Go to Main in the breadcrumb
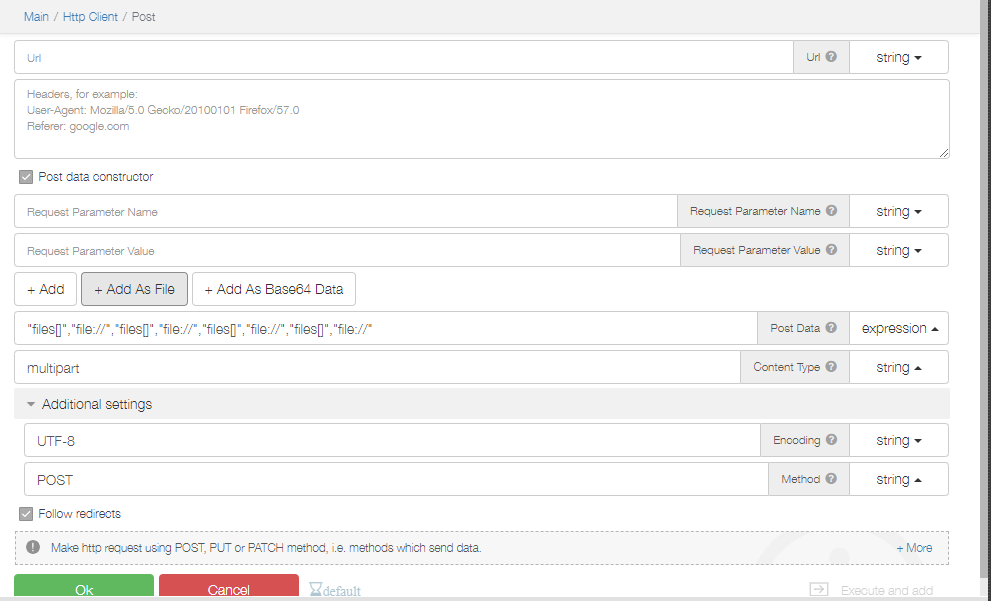Image resolution: width=991 pixels, height=601 pixels. coord(36,17)
